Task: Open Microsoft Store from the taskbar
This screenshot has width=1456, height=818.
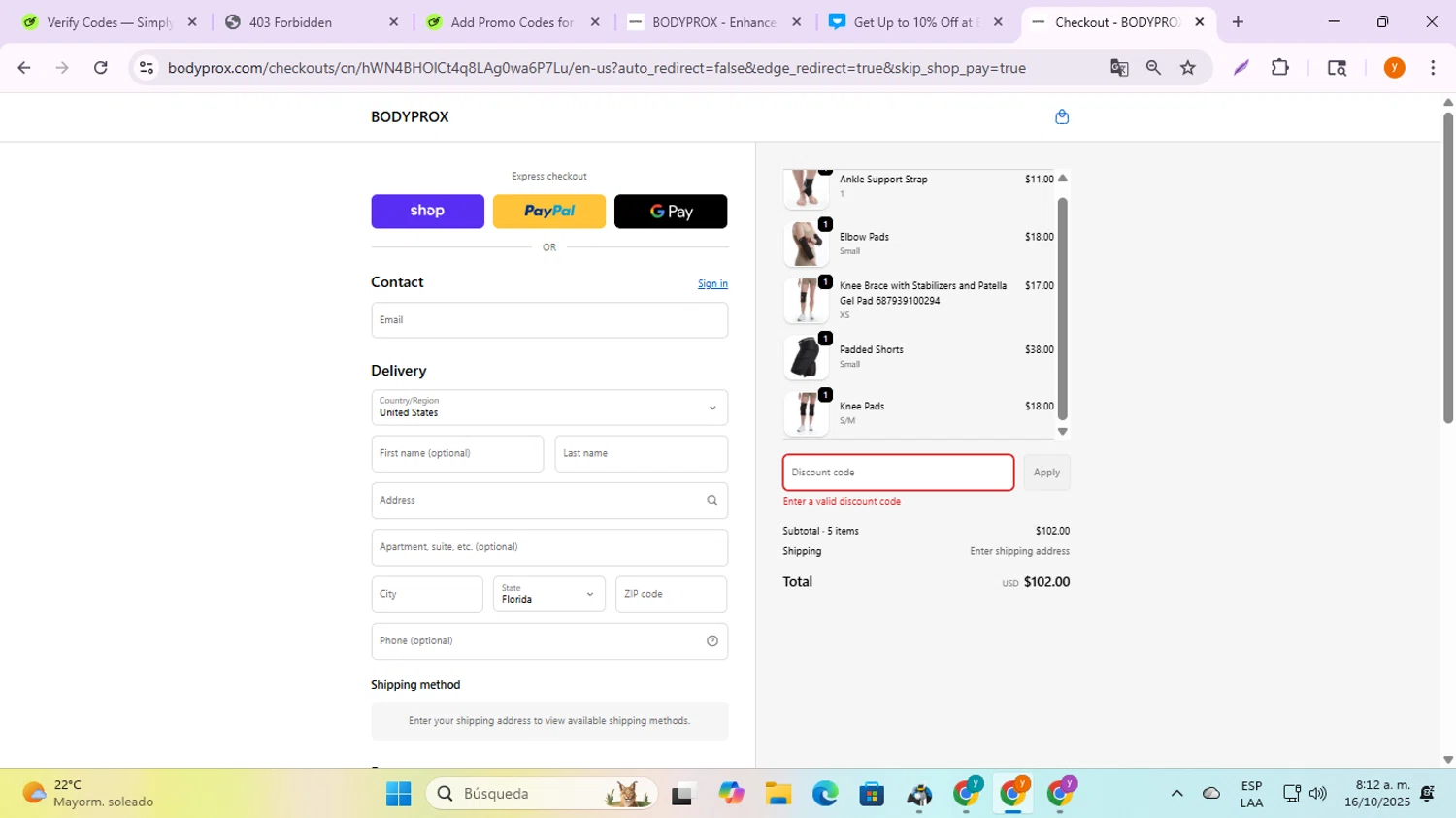Action: (872, 794)
